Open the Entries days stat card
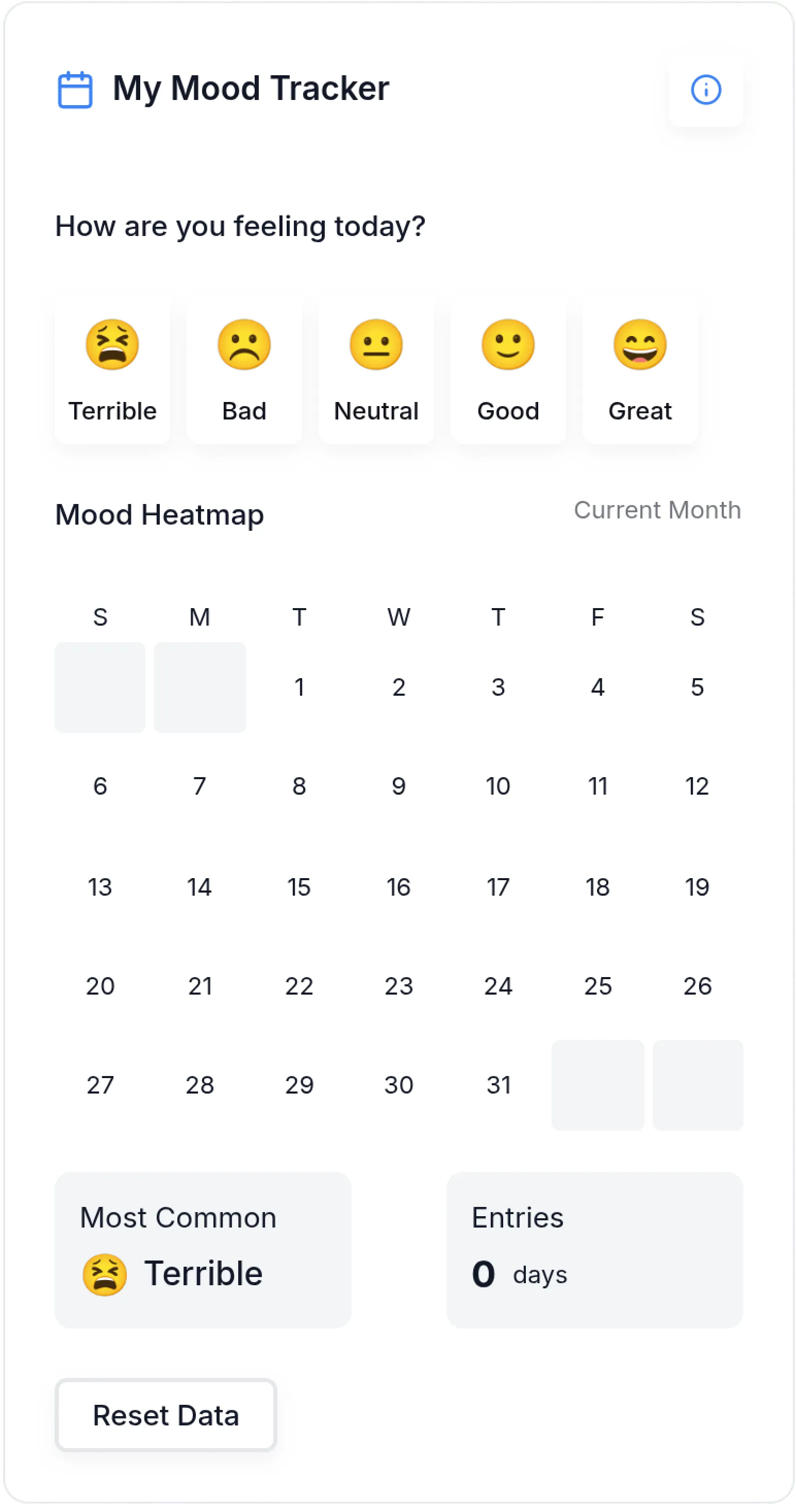796x1512 pixels. pos(594,1250)
